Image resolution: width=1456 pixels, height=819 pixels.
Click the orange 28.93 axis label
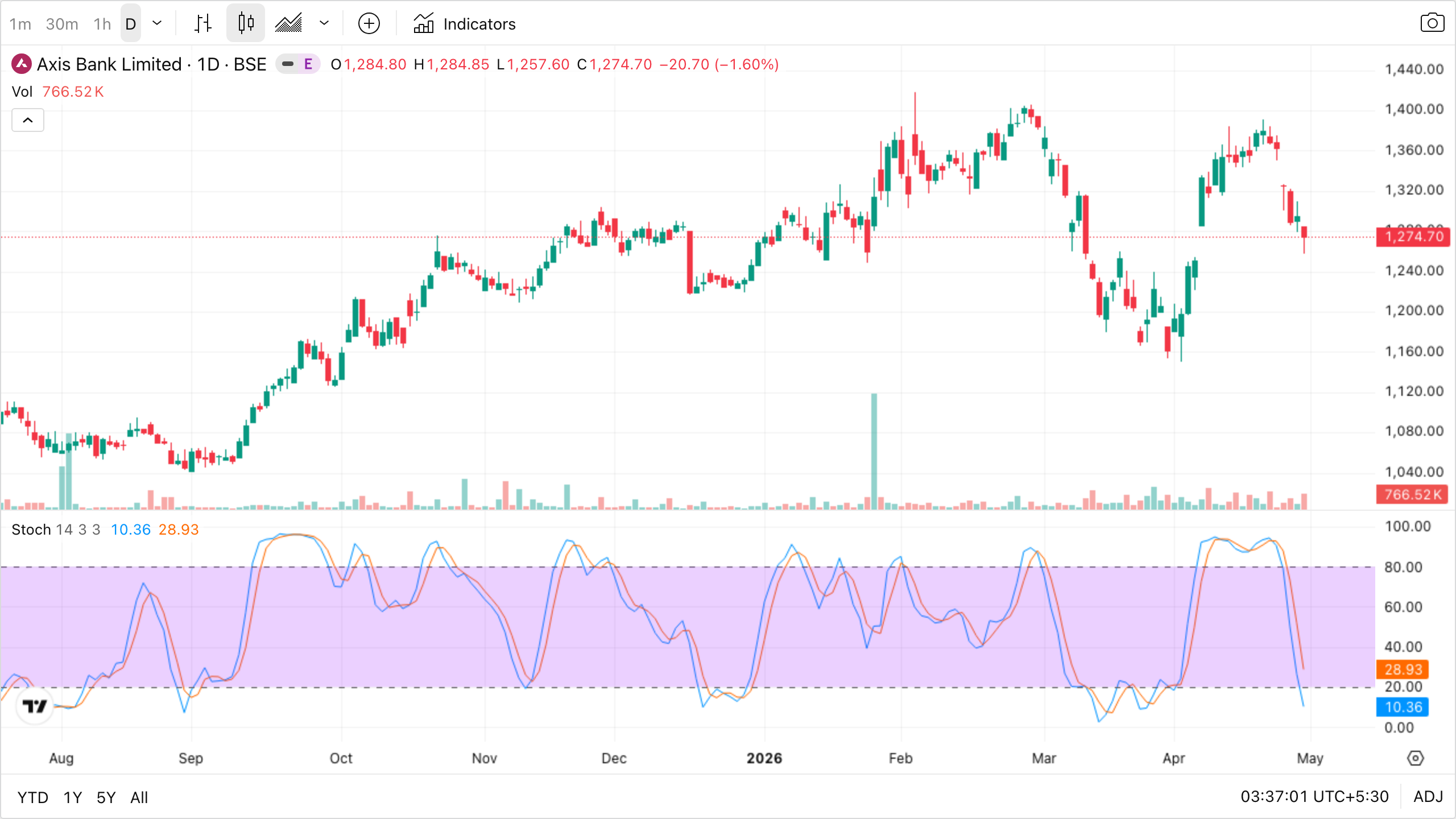click(x=1403, y=669)
